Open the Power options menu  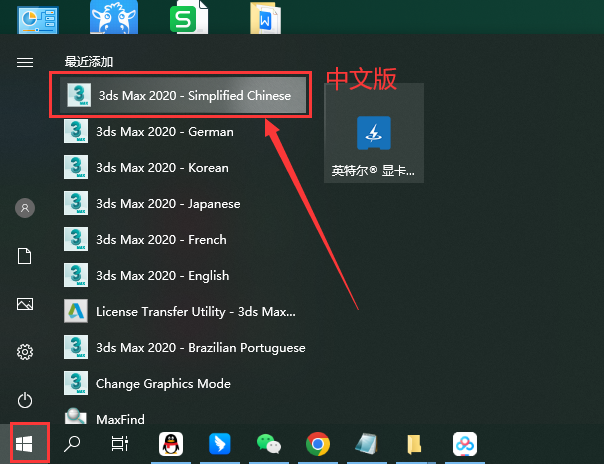coord(25,400)
